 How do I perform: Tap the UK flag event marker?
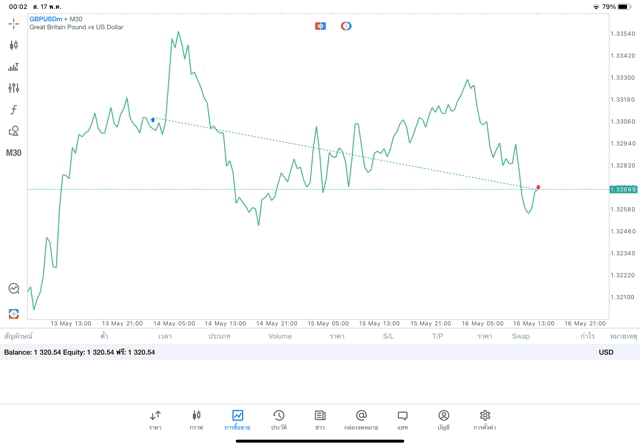tap(321, 26)
